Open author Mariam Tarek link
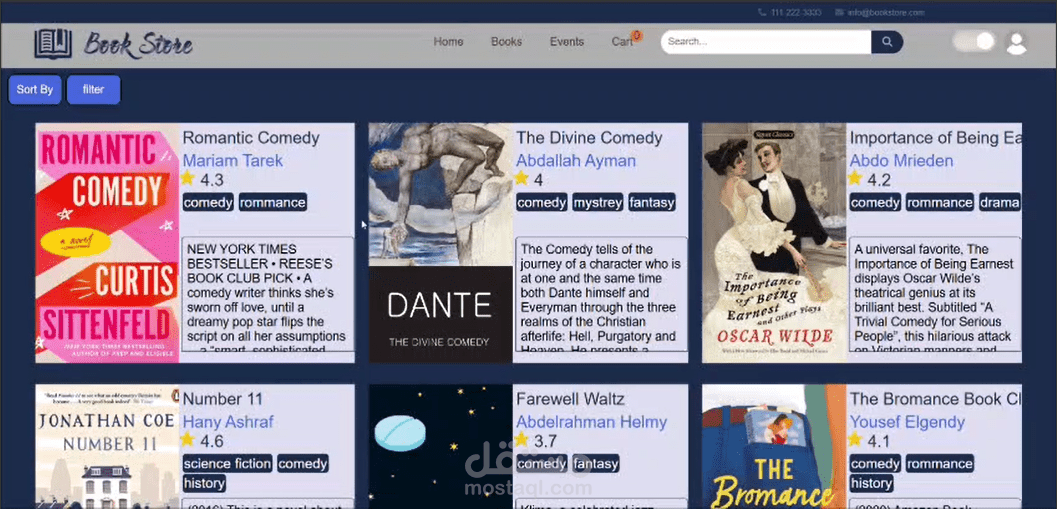1057x509 pixels. coord(233,161)
